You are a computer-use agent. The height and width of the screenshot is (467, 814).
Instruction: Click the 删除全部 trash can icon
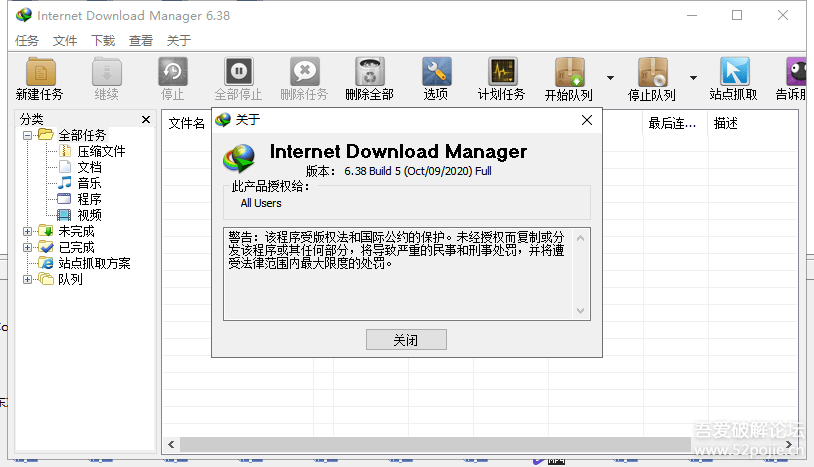coord(370,72)
